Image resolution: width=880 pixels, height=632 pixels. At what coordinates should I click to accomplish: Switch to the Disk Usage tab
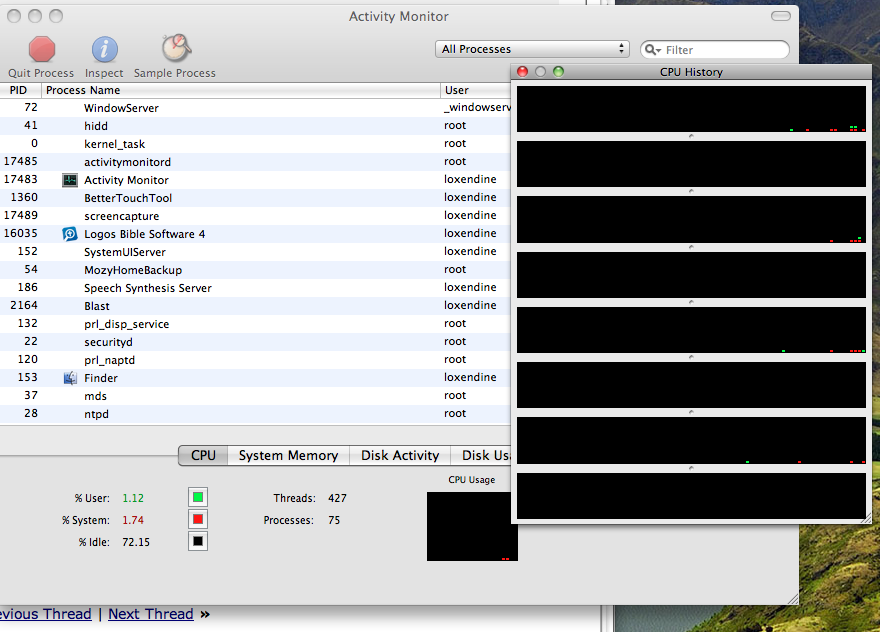pos(481,455)
